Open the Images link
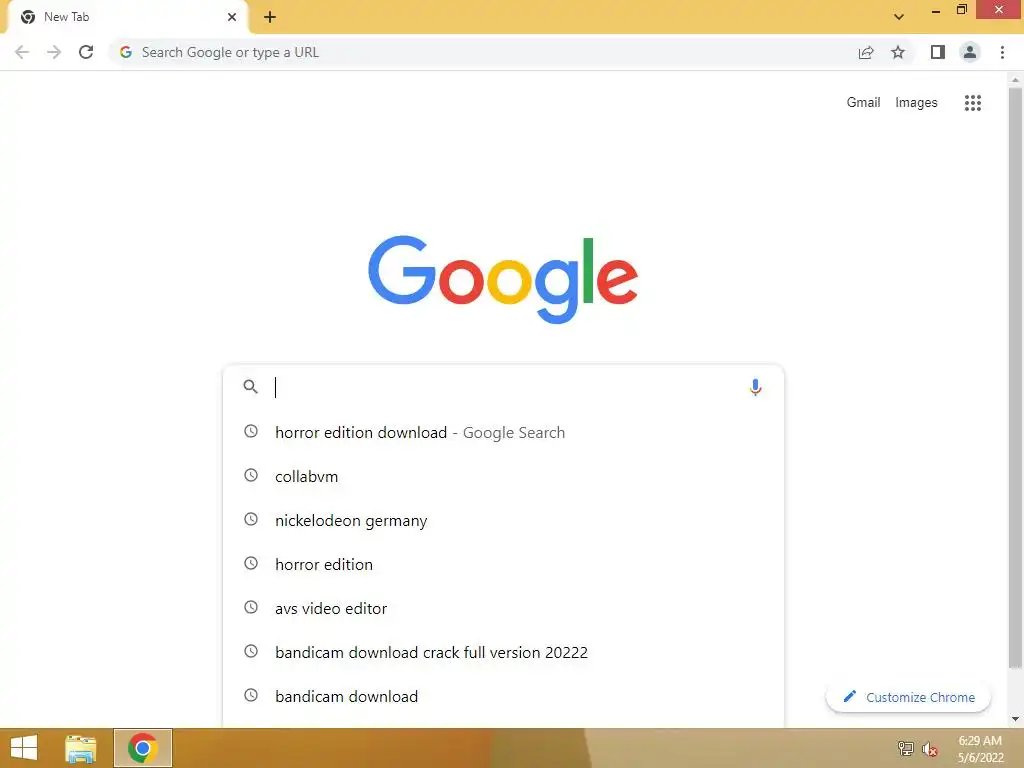 pyautogui.click(x=916, y=103)
